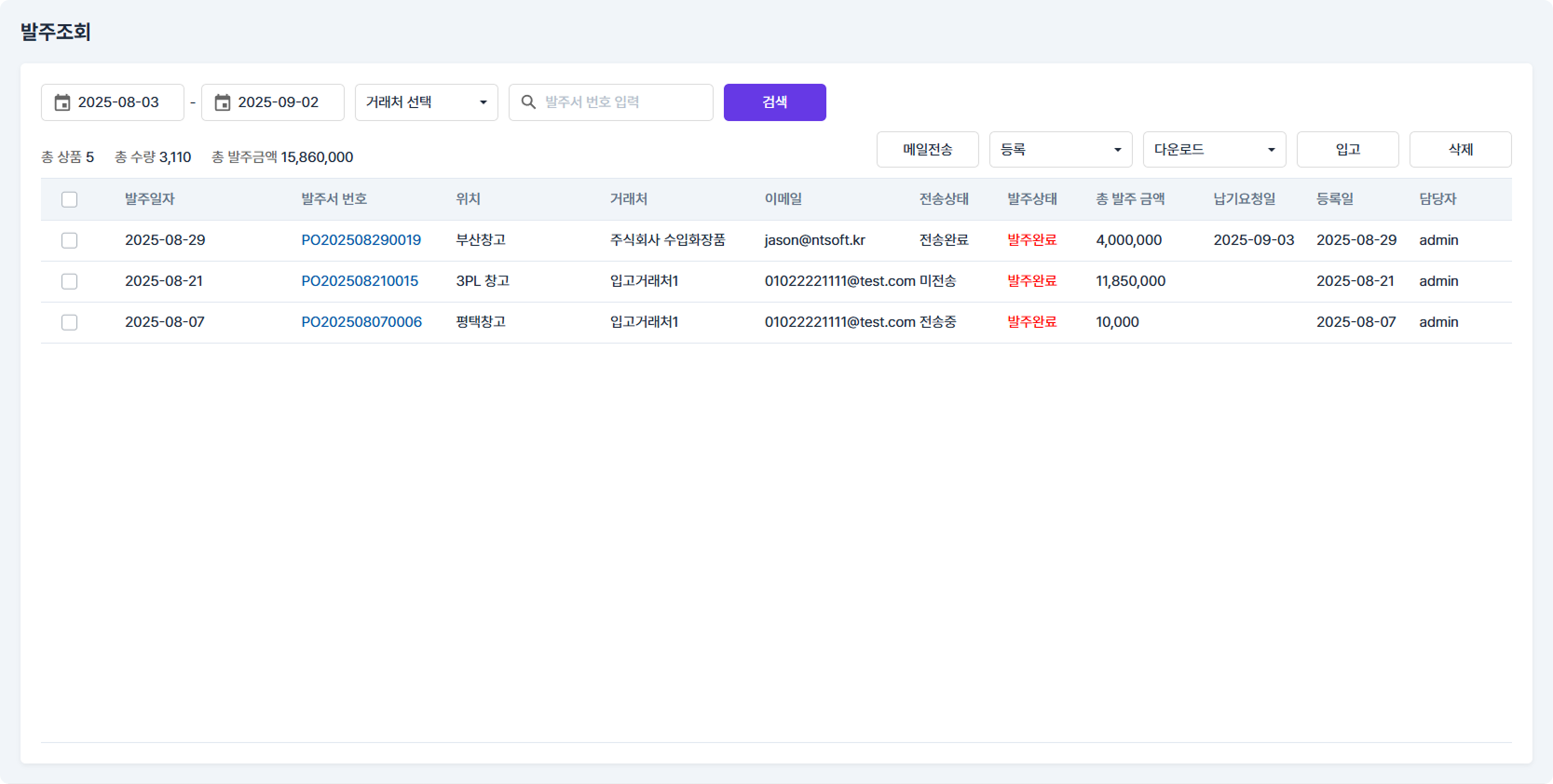Expand the 등록 dropdown menu
The width and height of the screenshot is (1553, 784).
click(x=1060, y=150)
